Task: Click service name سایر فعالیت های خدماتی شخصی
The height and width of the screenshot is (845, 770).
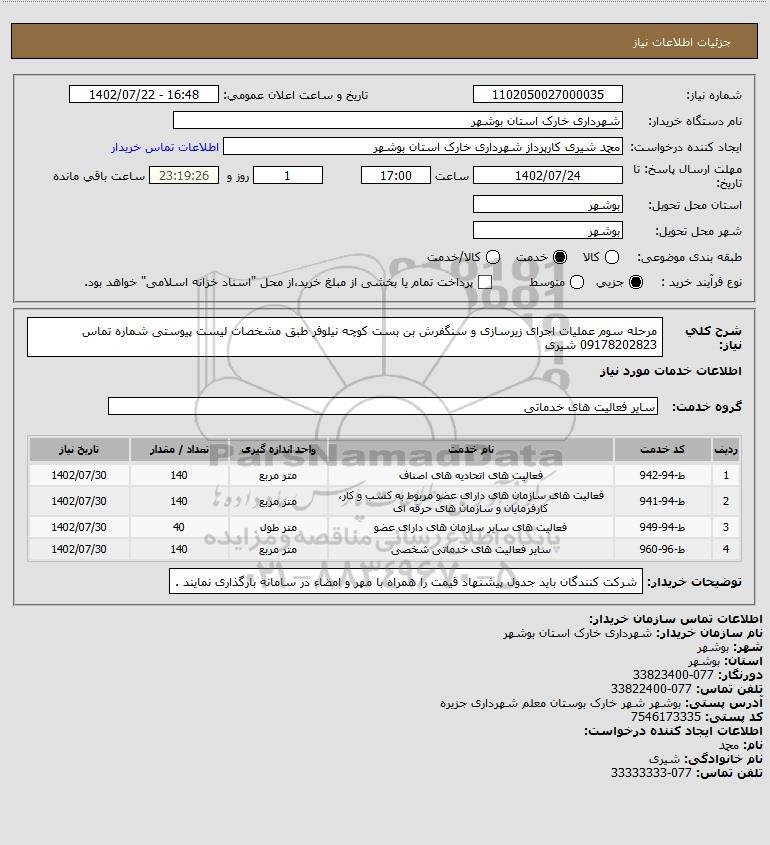Action: tap(471, 549)
